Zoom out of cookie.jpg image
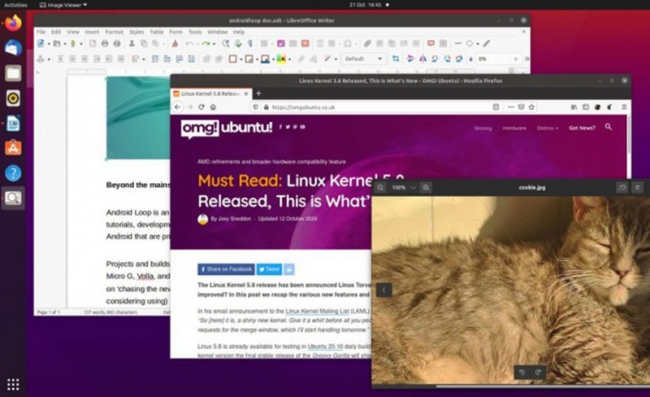Screen dimensions: 650x397 pos(381,187)
